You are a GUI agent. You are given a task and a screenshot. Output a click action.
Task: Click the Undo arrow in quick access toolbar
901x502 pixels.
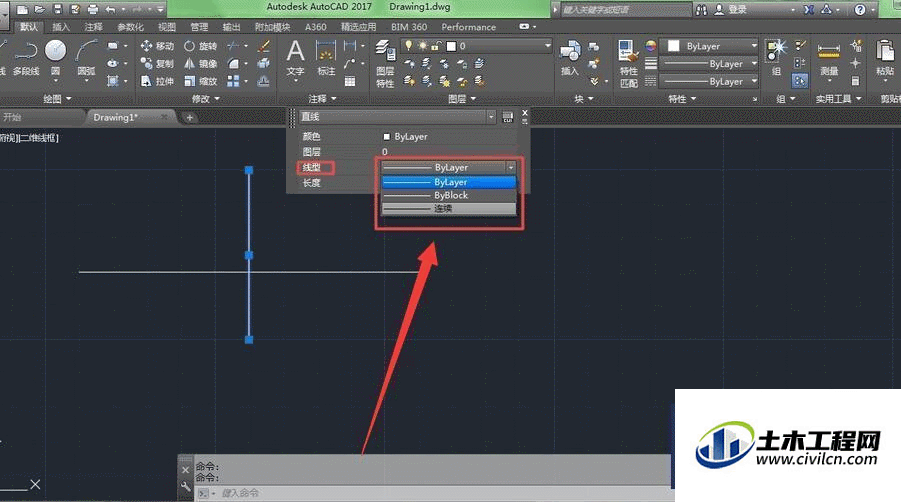110,9
